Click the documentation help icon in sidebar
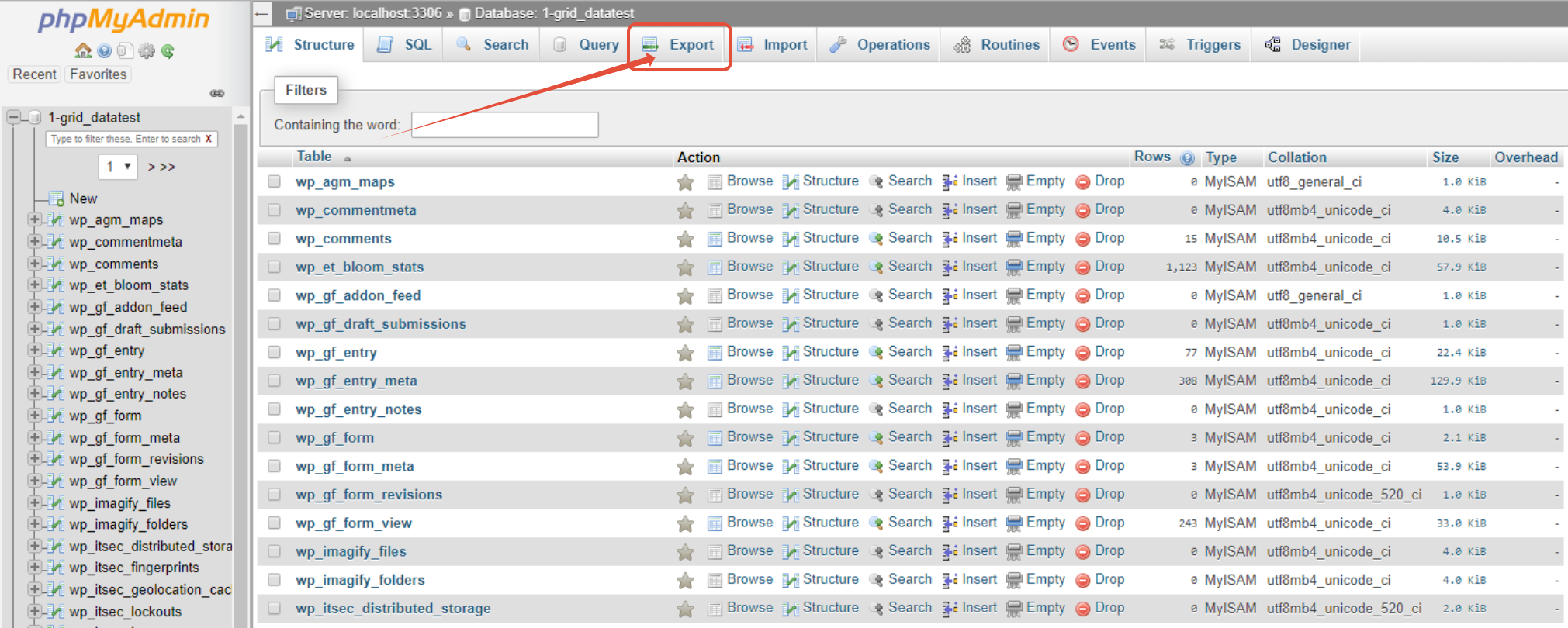 [x=105, y=51]
